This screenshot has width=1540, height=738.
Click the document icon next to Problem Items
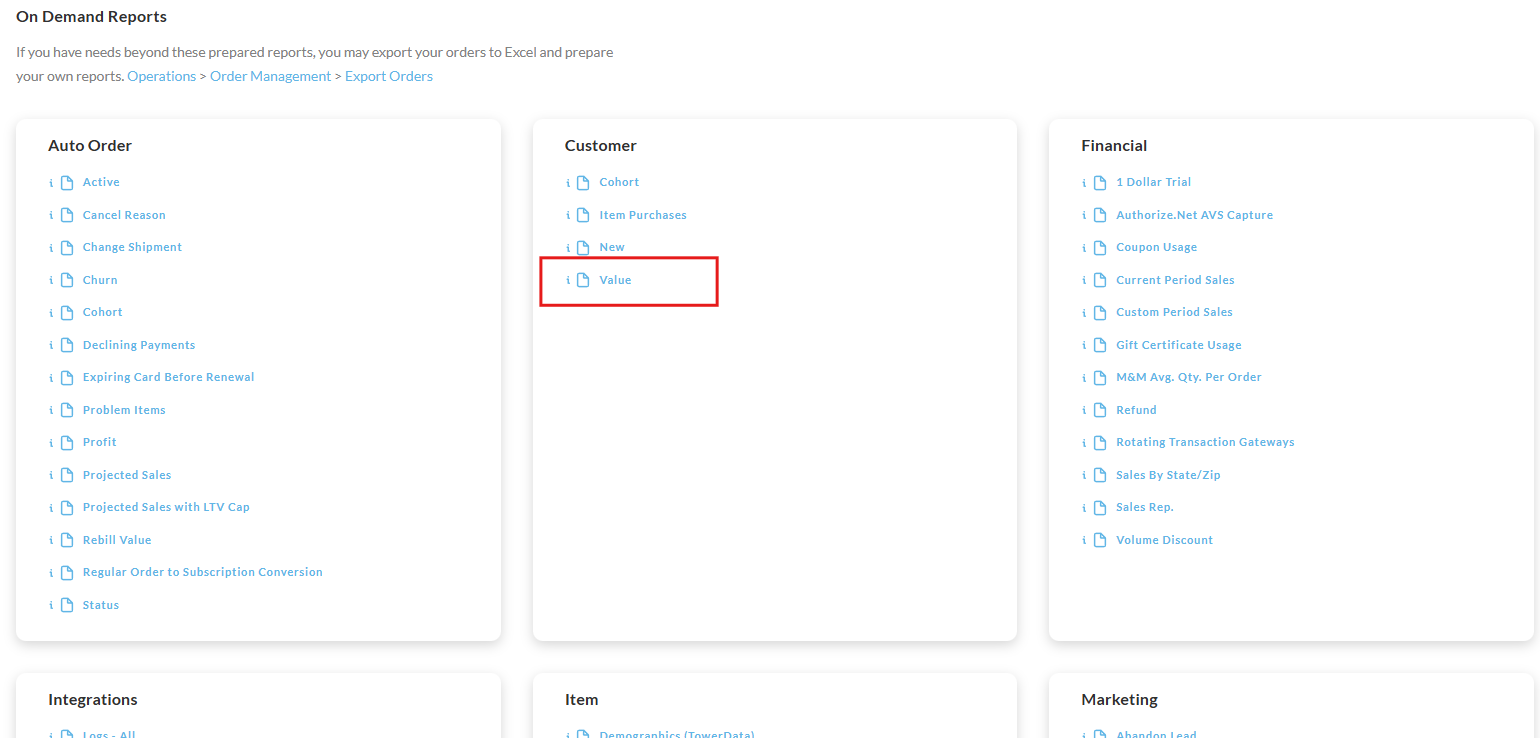pyautogui.click(x=67, y=410)
